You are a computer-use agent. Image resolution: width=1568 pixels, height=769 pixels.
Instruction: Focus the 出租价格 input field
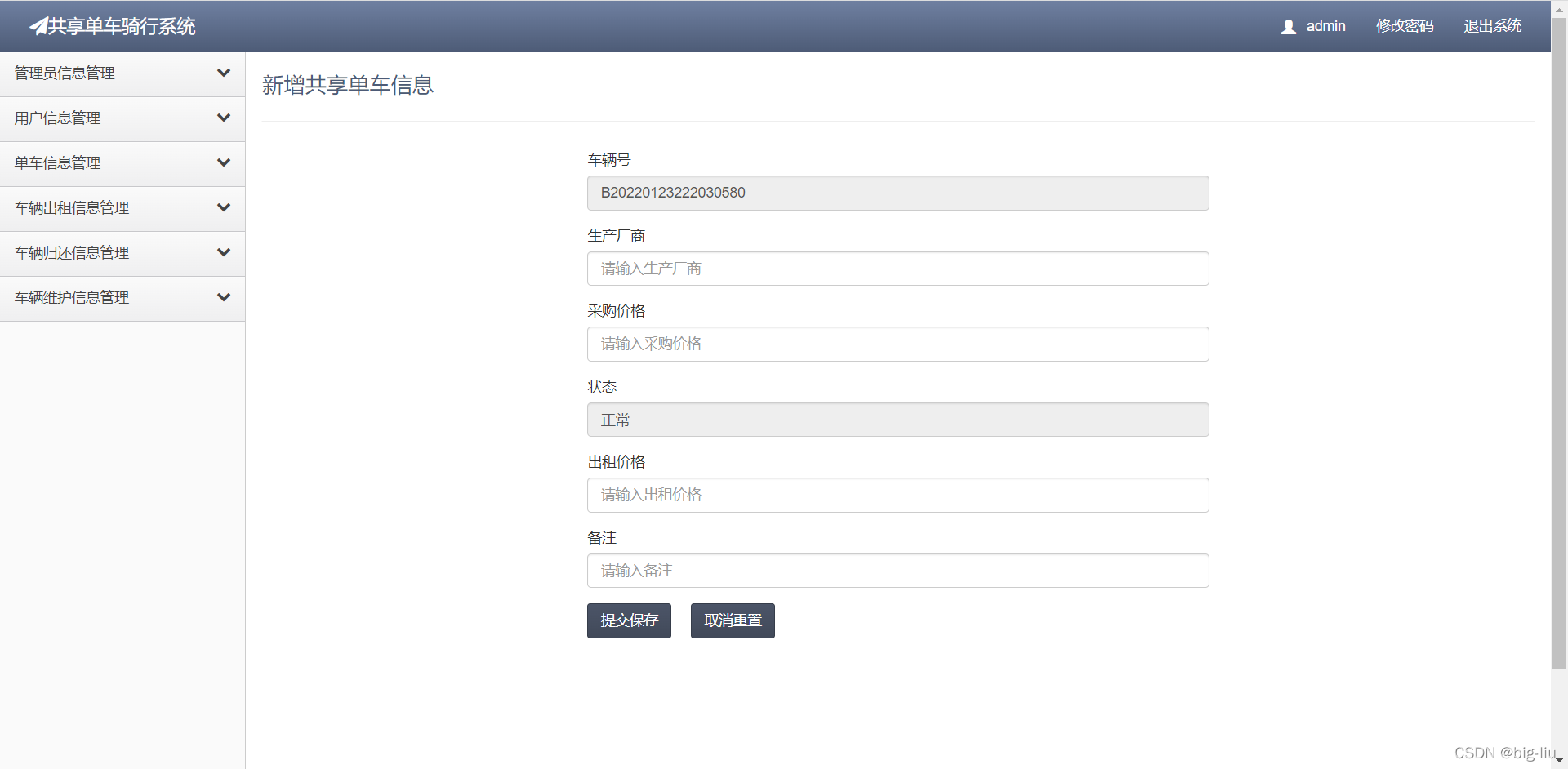click(x=898, y=495)
